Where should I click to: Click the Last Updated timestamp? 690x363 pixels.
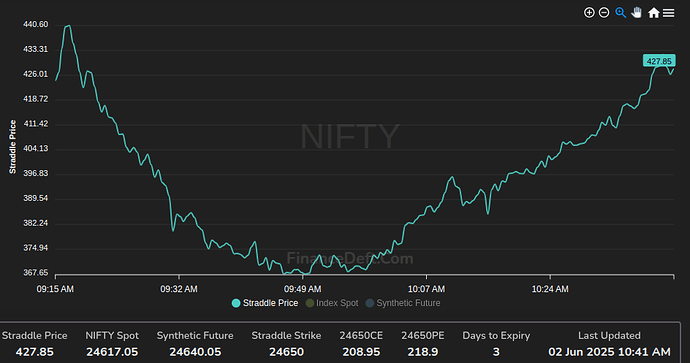[609, 352]
